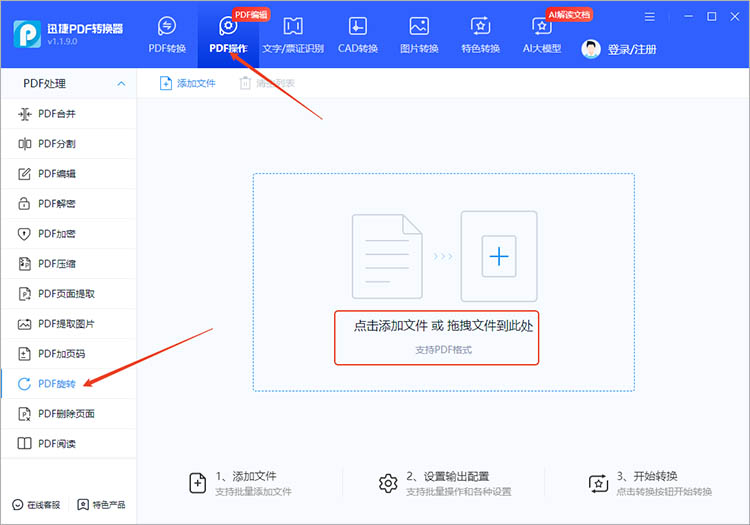This screenshot has width=750, height=525.
Task: Collapse the PDF处理 section
Action: pos(121,83)
